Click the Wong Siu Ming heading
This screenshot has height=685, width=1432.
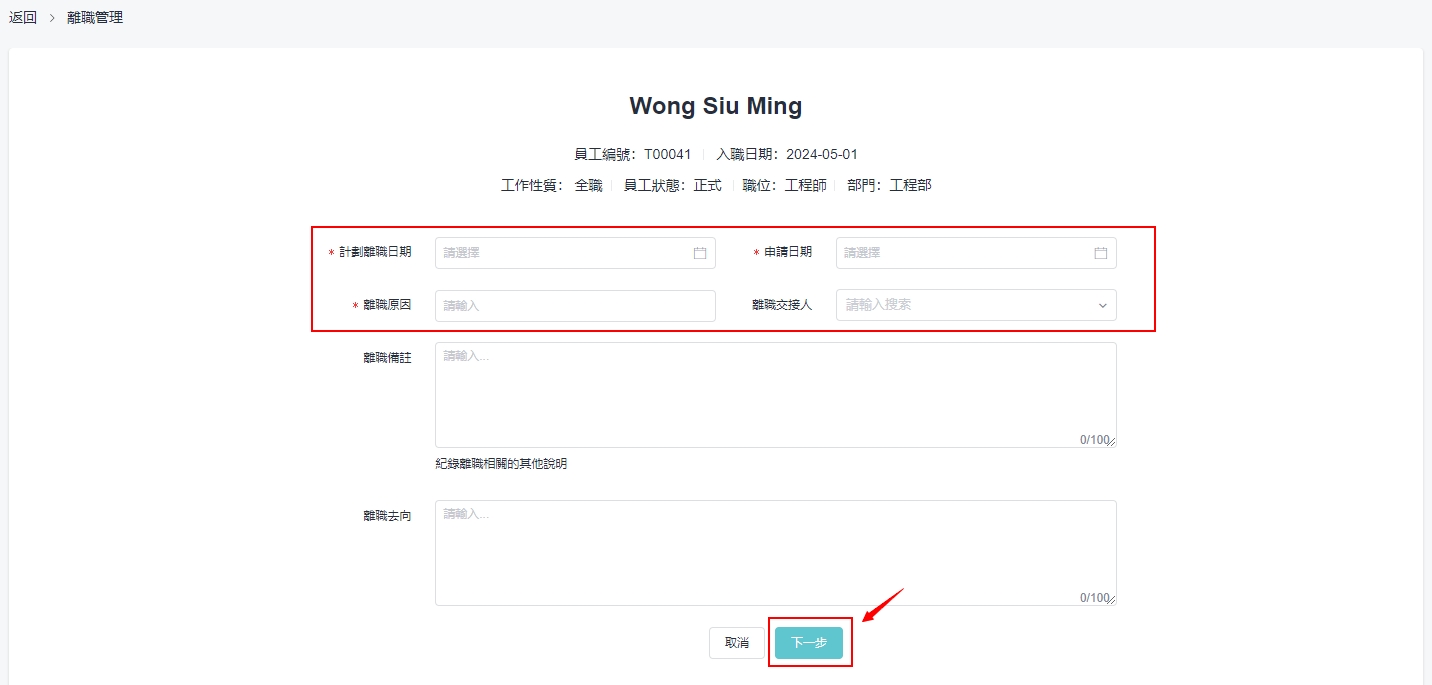click(x=716, y=106)
